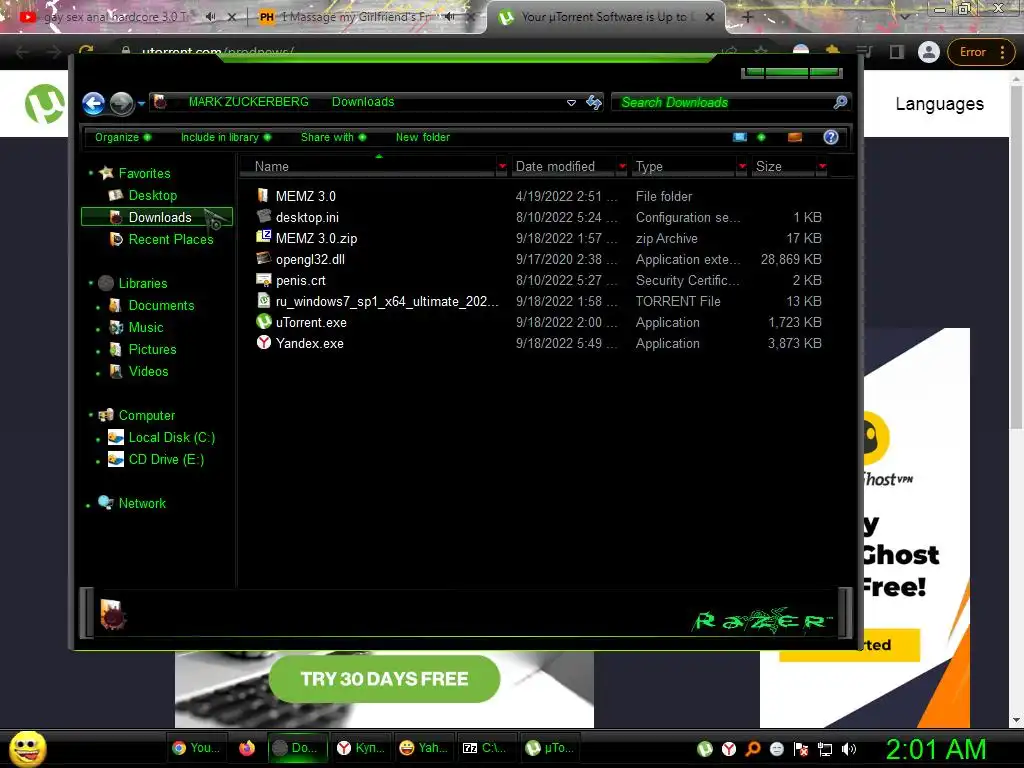The image size is (1024, 768).
Task: Sort files by Date modified column
Action: pos(563,167)
